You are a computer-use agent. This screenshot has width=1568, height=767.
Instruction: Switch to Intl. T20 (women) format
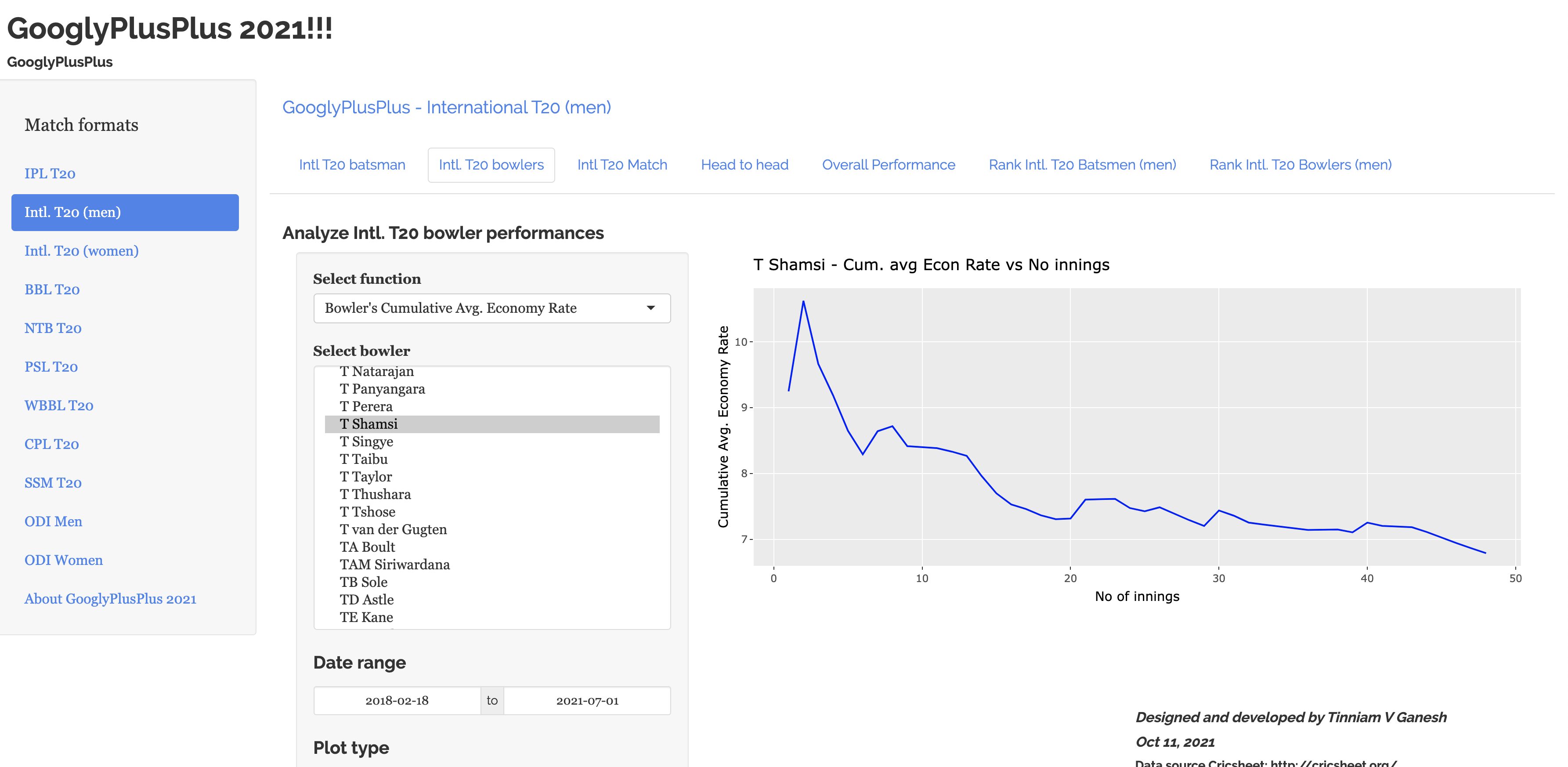click(x=82, y=251)
